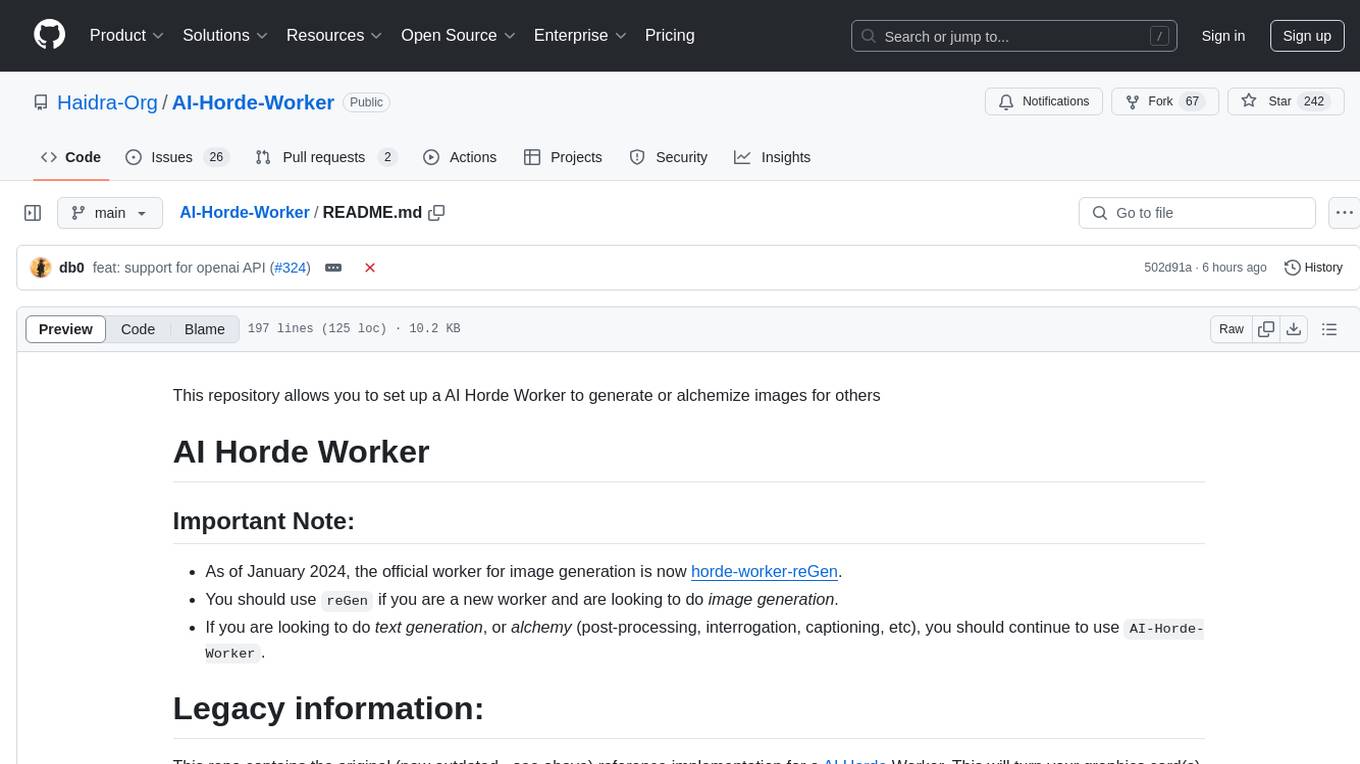Switch to the Issues tab
This screenshot has width=1360, height=764.
click(177, 157)
